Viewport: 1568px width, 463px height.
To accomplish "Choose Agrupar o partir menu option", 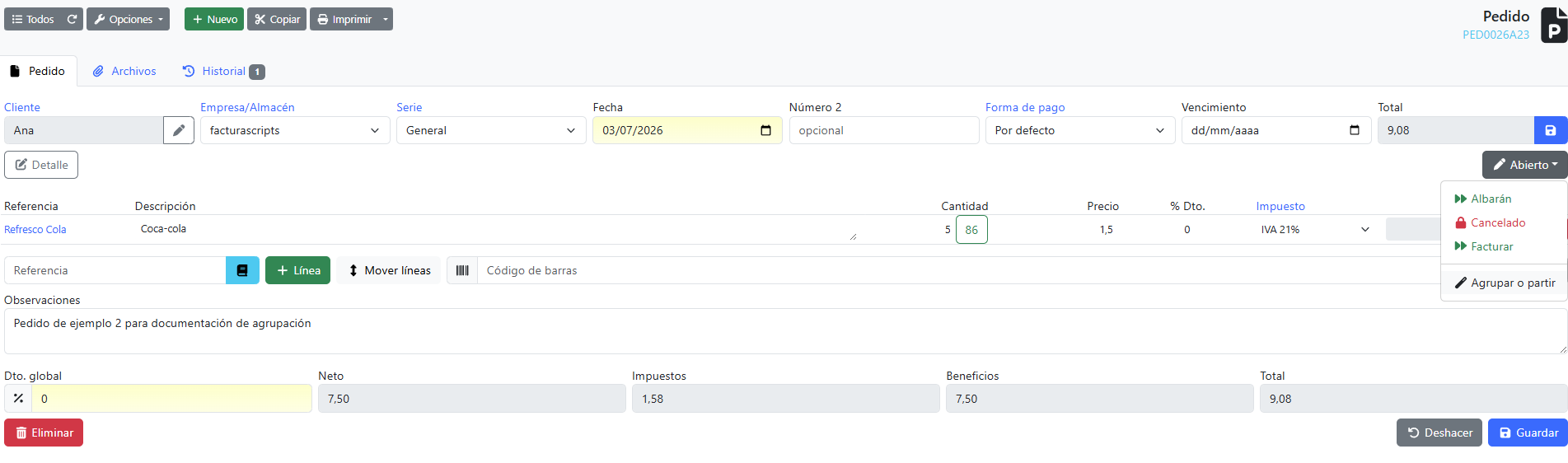I will tap(1504, 283).
